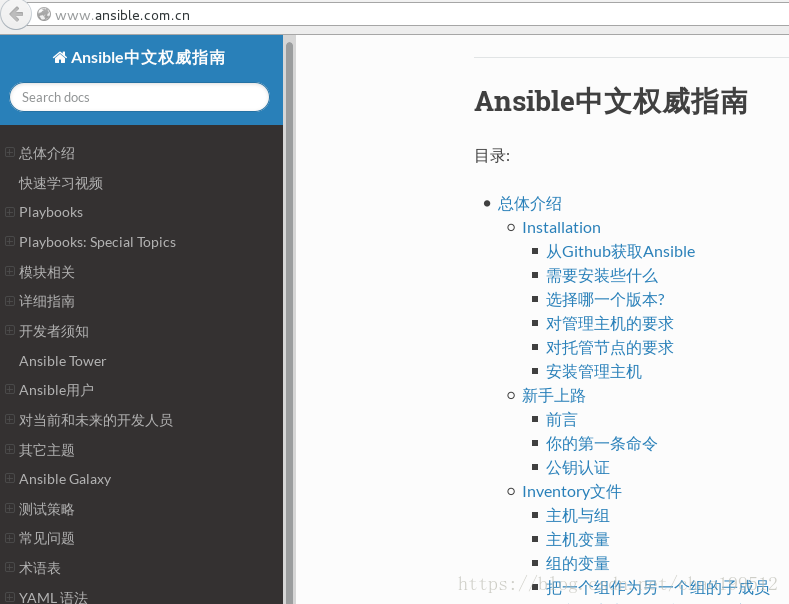This screenshot has width=789, height=604.
Task: Open YAML 语法 in the sidebar
Action: pyautogui.click(x=53, y=597)
